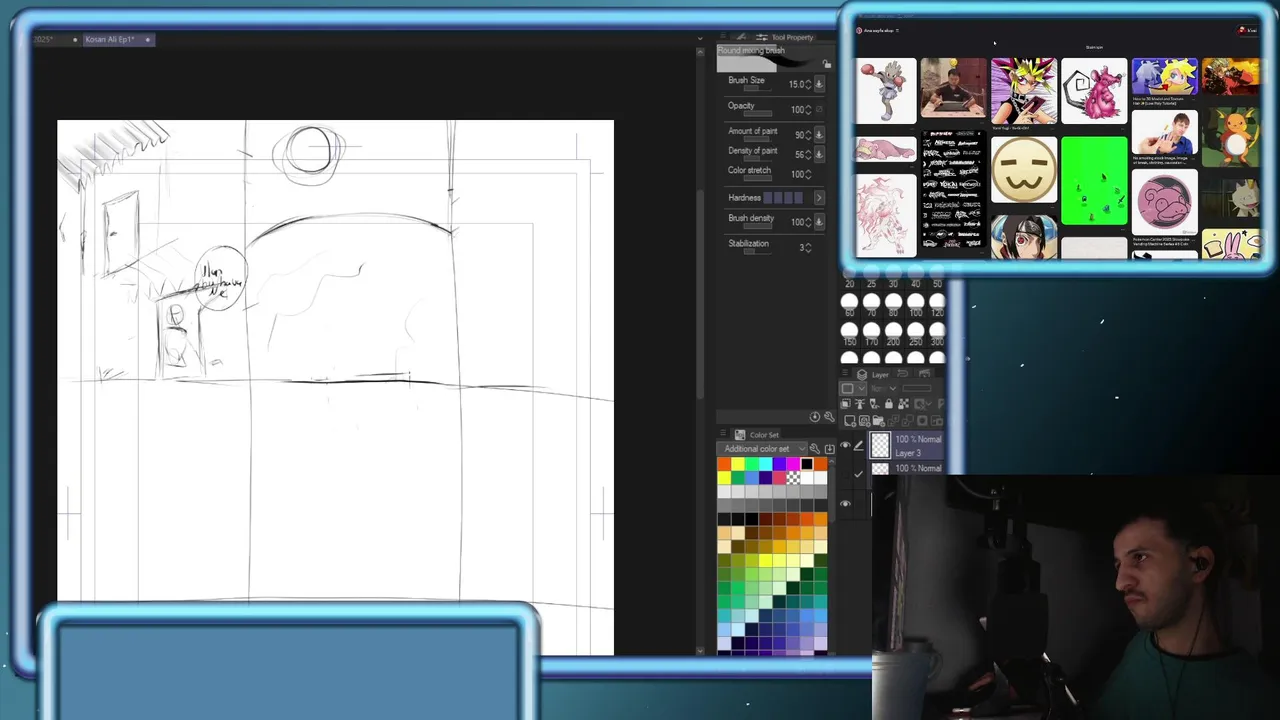The height and width of the screenshot is (720, 1280).
Task: Click the Lock transparent pixels icon
Action: [x=903, y=404]
